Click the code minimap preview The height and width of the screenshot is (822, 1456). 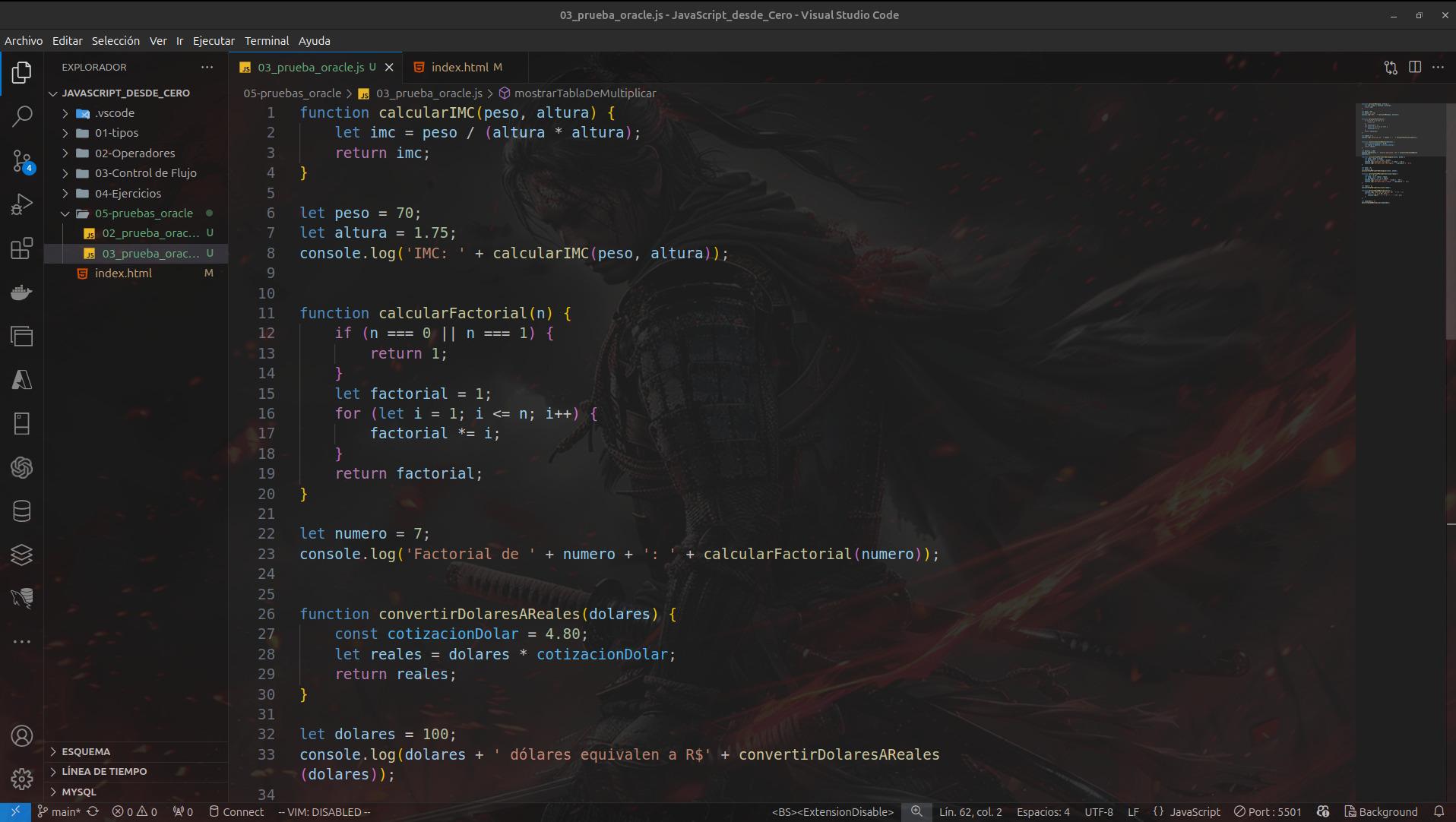click(1400, 154)
